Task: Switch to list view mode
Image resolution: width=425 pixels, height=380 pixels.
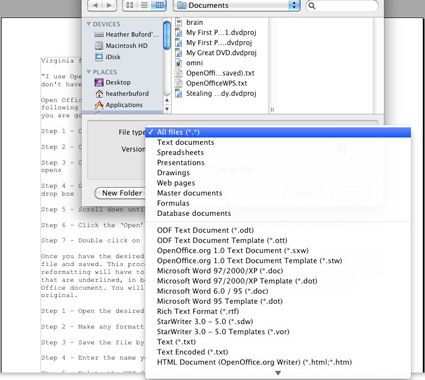Action: (145, 5)
